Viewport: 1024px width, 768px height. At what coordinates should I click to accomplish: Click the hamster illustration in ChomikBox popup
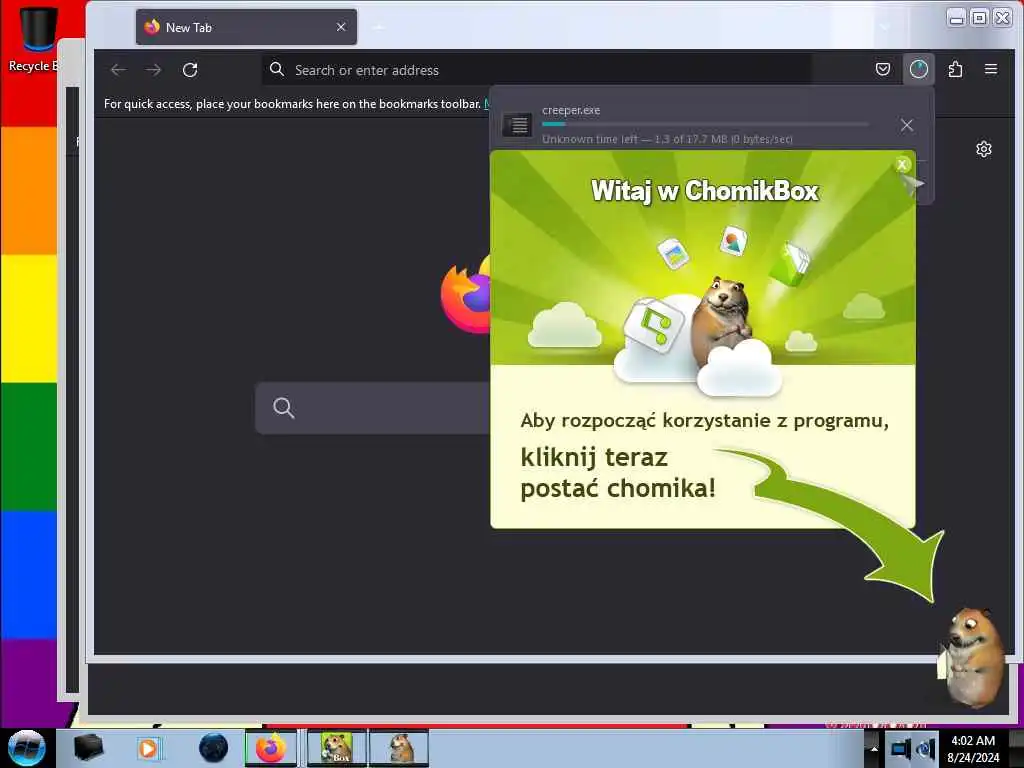pyautogui.click(x=721, y=322)
